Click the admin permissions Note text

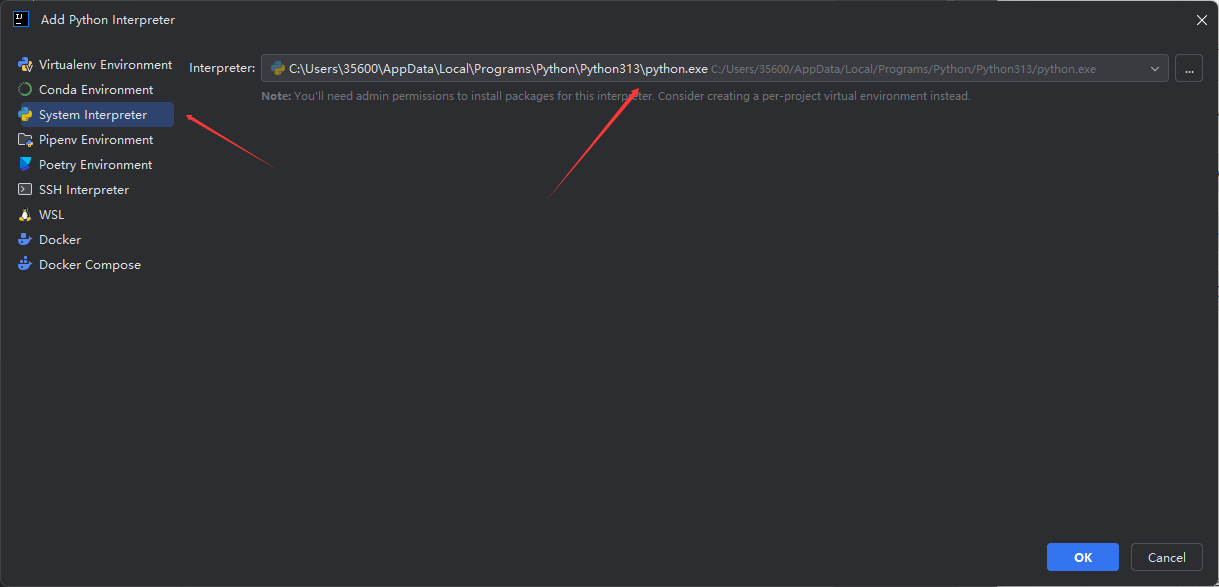point(616,96)
